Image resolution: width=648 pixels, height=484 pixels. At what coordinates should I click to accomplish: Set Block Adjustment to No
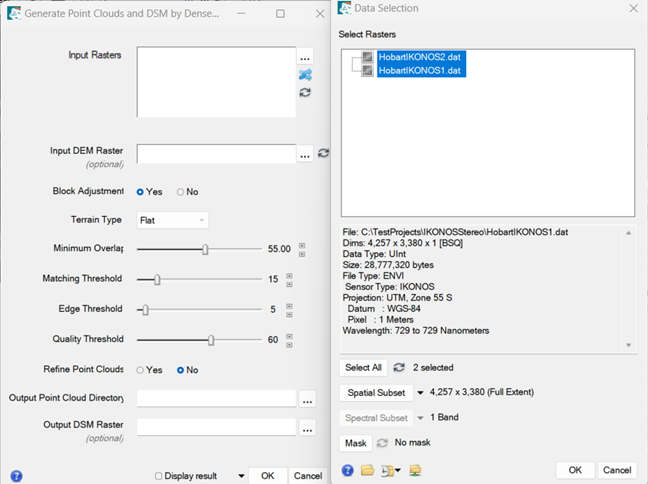181,192
